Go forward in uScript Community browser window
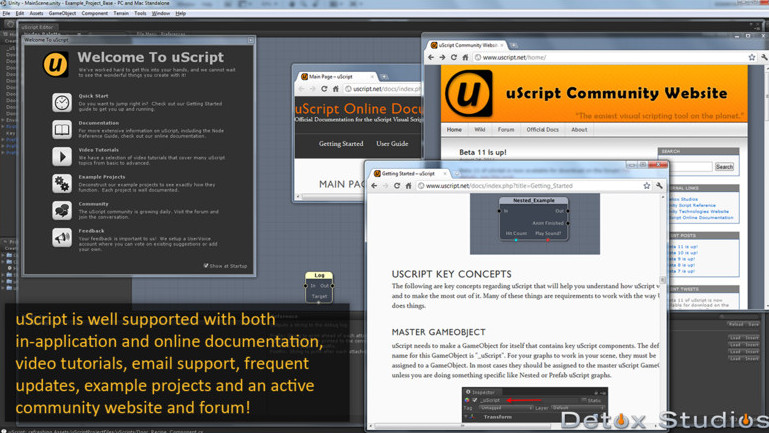The width and height of the screenshot is (769, 433). pyautogui.click(x=442, y=57)
